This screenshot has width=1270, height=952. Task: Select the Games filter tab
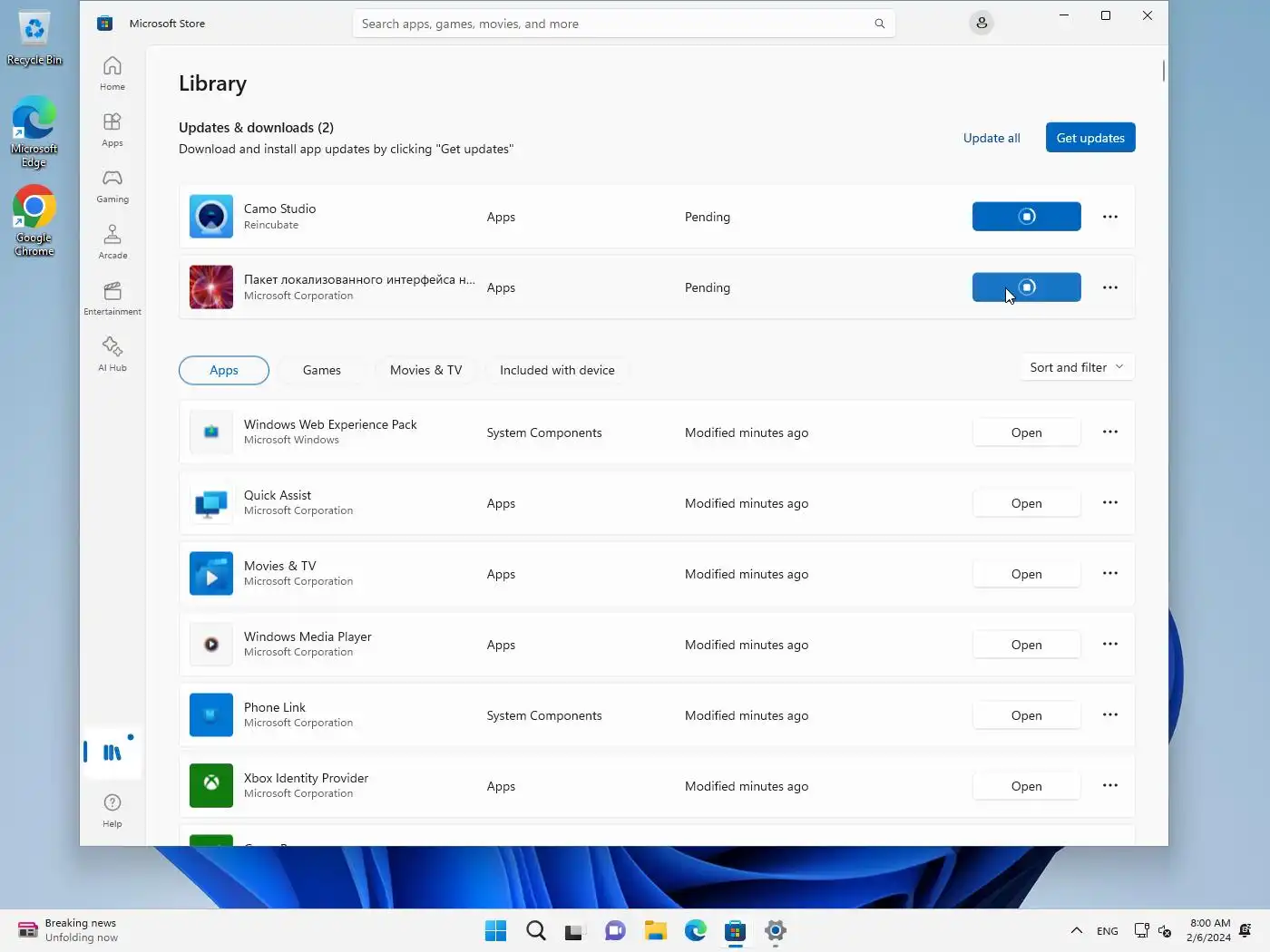pos(322,370)
